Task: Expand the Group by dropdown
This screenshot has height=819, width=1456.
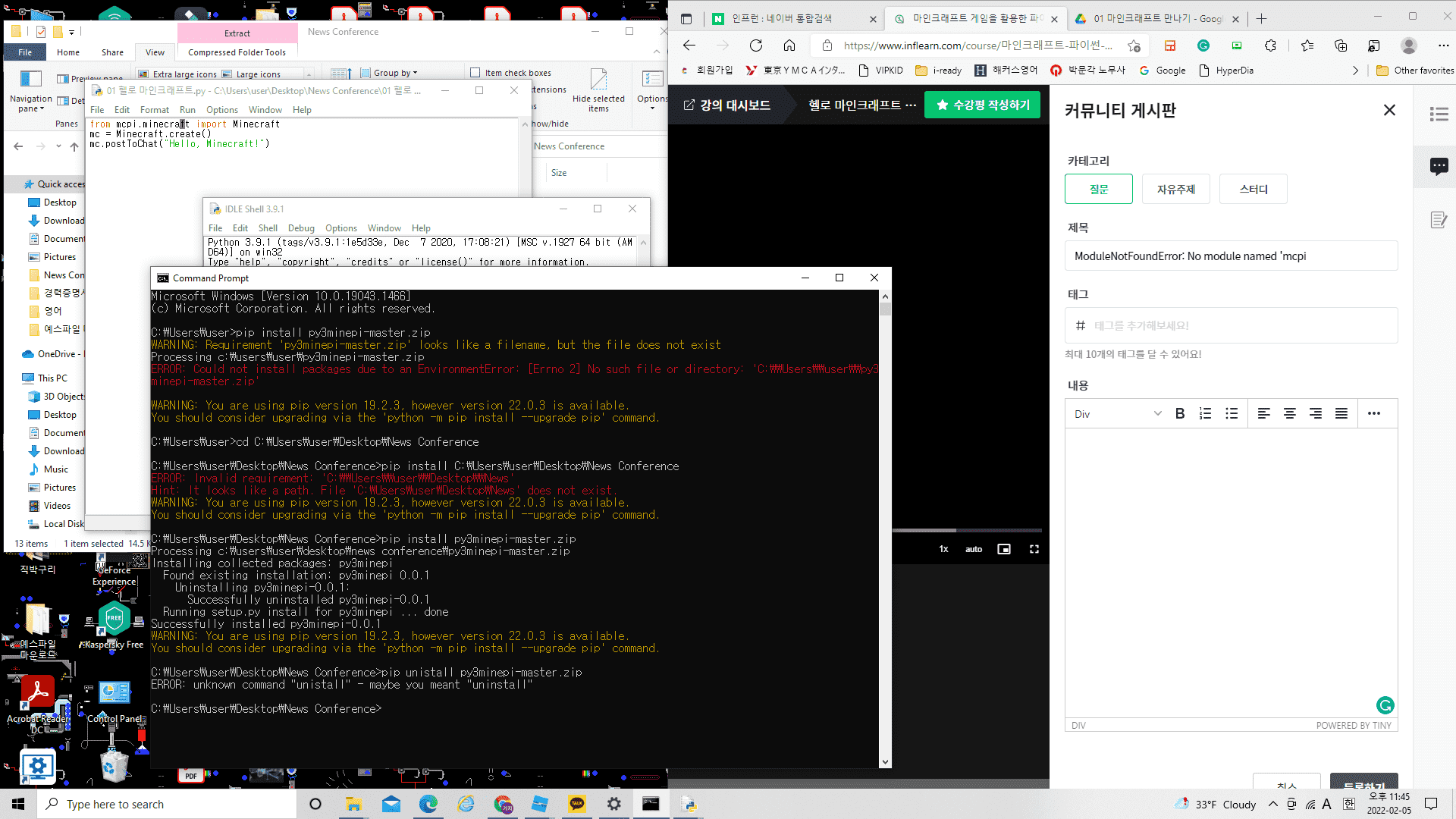Action: pyautogui.click(x=395, y=73)
